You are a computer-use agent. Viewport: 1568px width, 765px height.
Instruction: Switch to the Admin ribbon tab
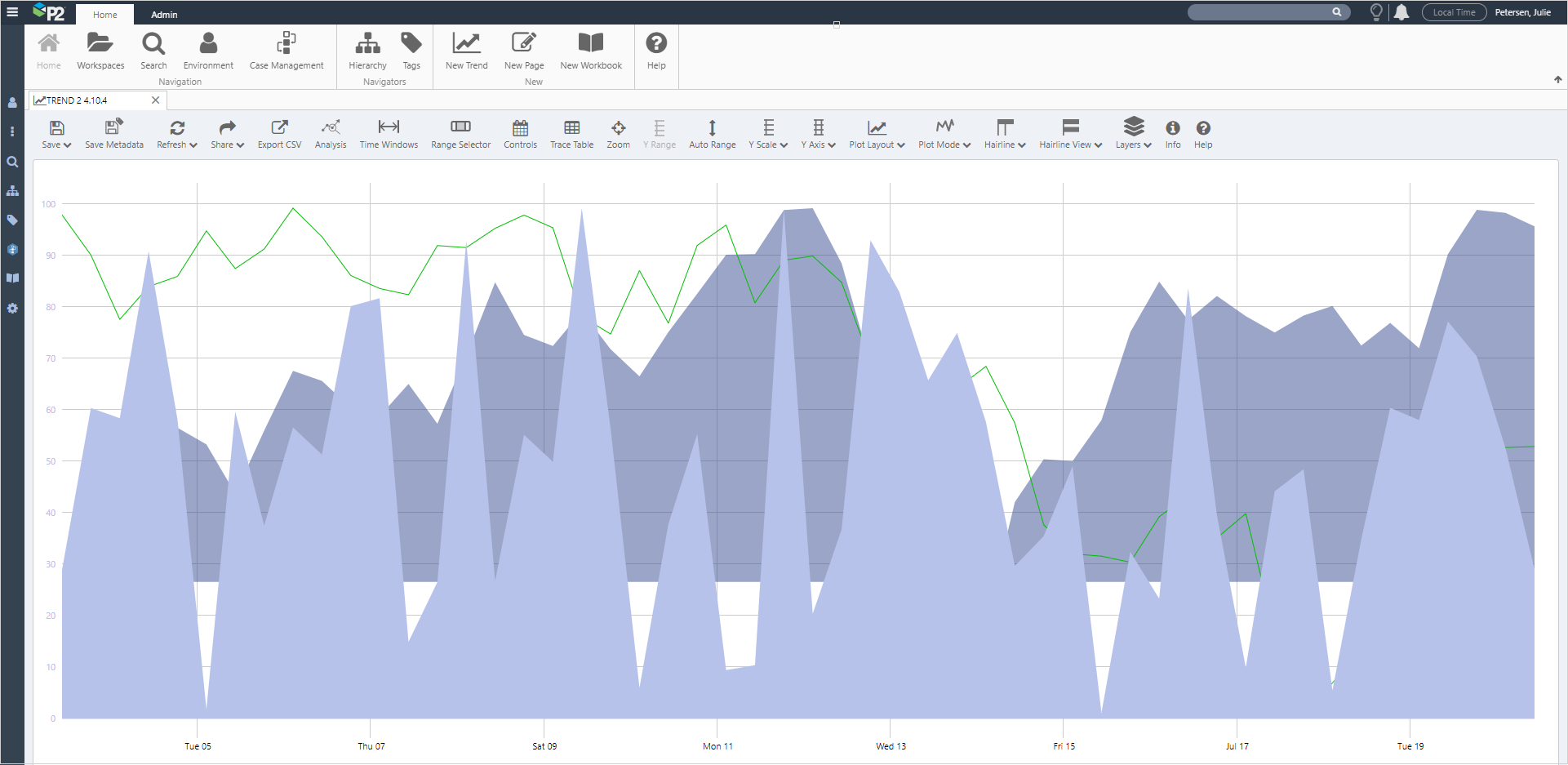(x=164, y=15)
